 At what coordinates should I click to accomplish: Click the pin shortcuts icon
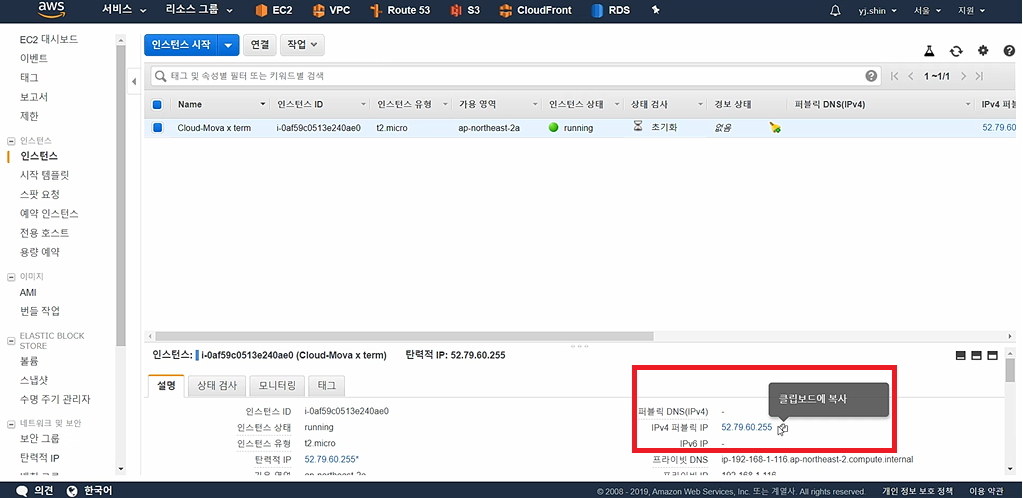pyautogui.click(x=656, y=10)
